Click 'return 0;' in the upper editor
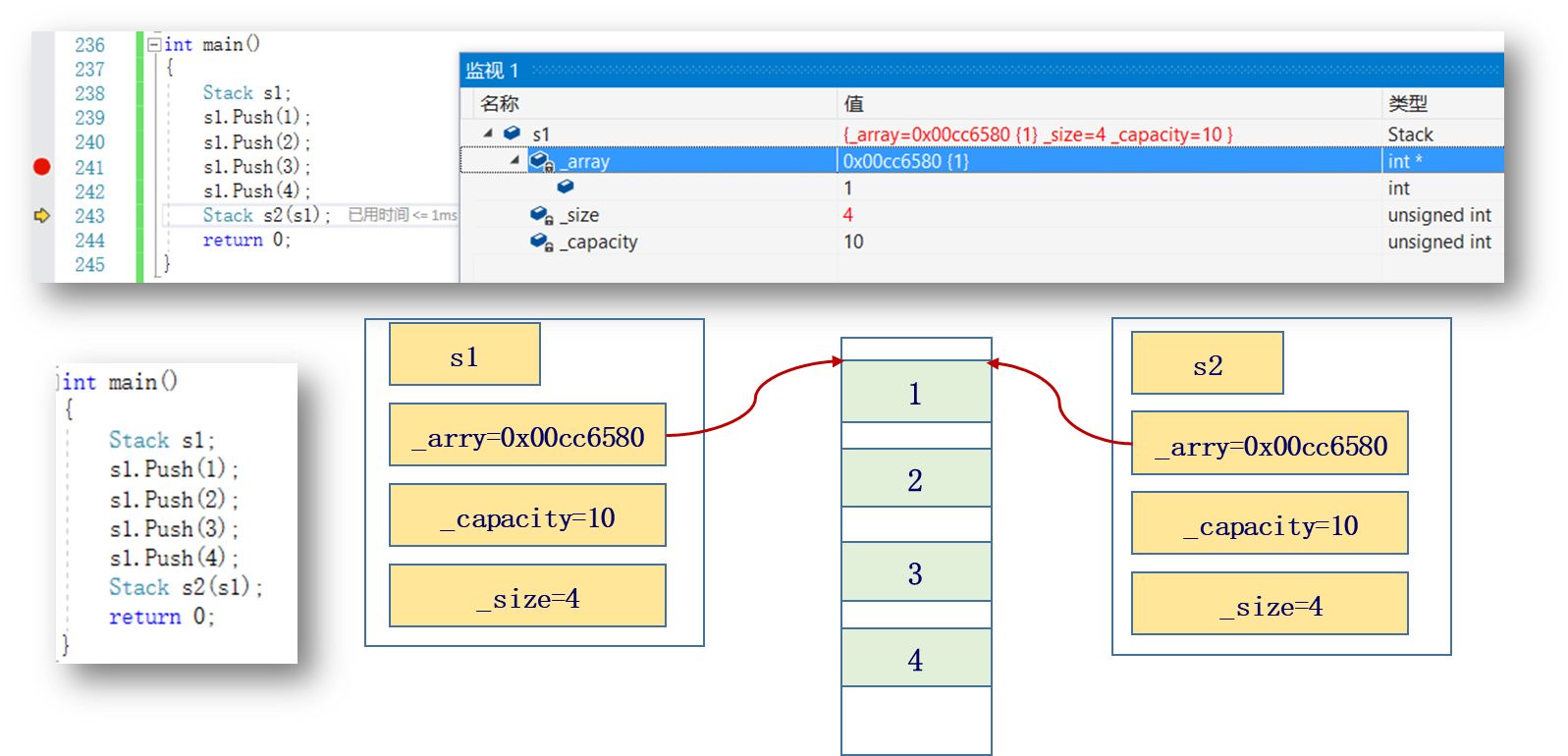 [246, 240]
